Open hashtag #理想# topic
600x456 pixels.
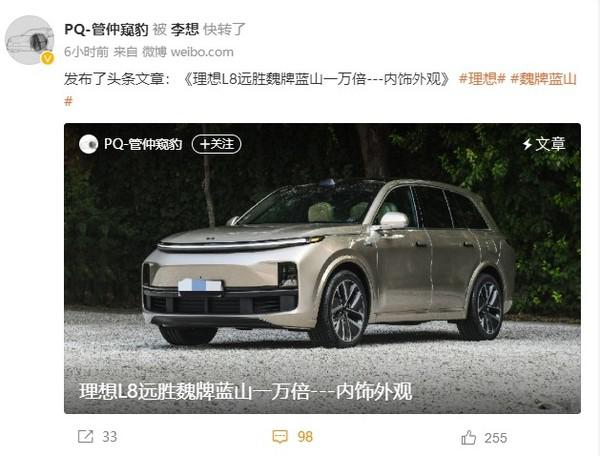coord(482,79)
